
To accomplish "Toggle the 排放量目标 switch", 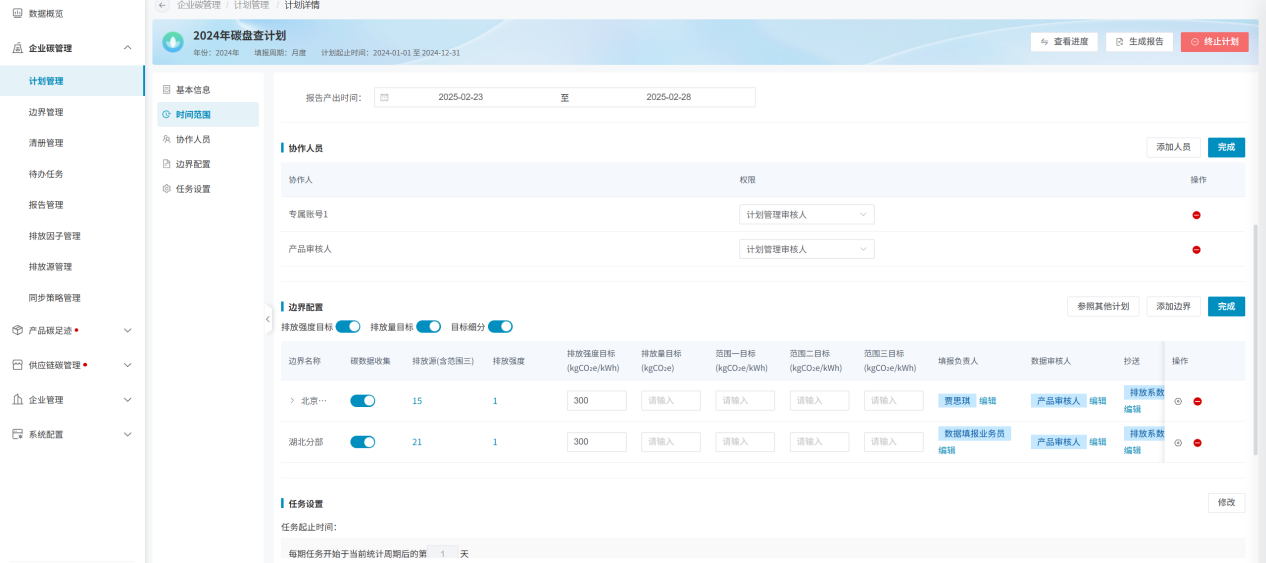I will coord(428,327).
